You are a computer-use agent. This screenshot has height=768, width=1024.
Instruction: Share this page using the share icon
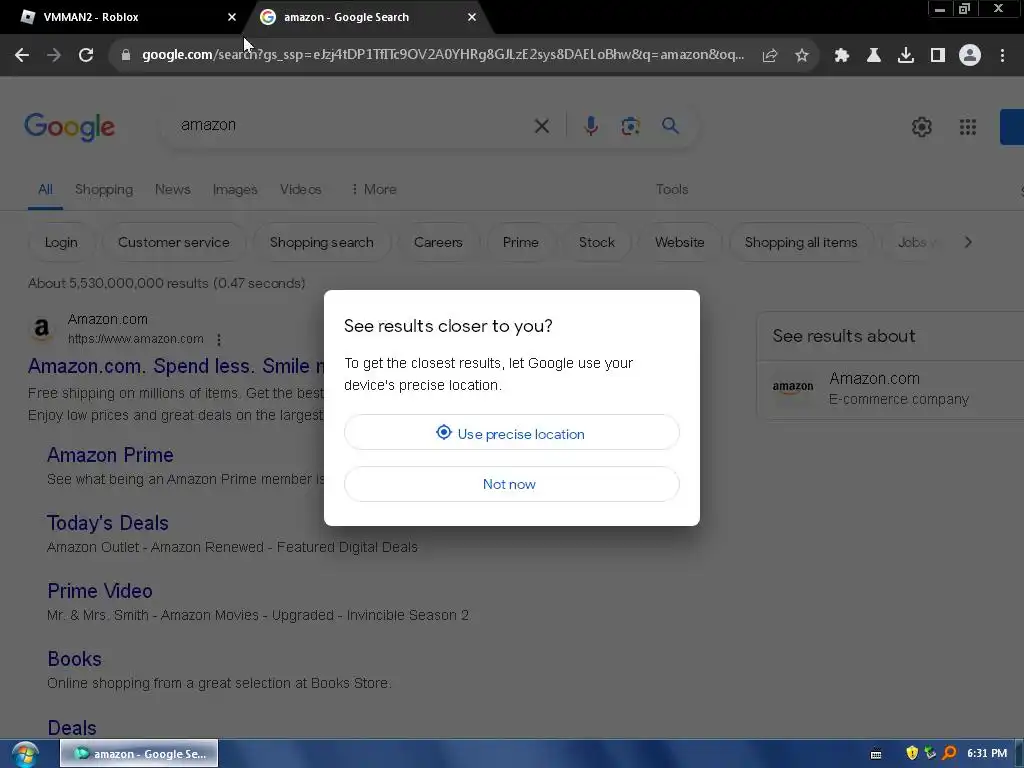pyautogui.click(x=770, y=55)
